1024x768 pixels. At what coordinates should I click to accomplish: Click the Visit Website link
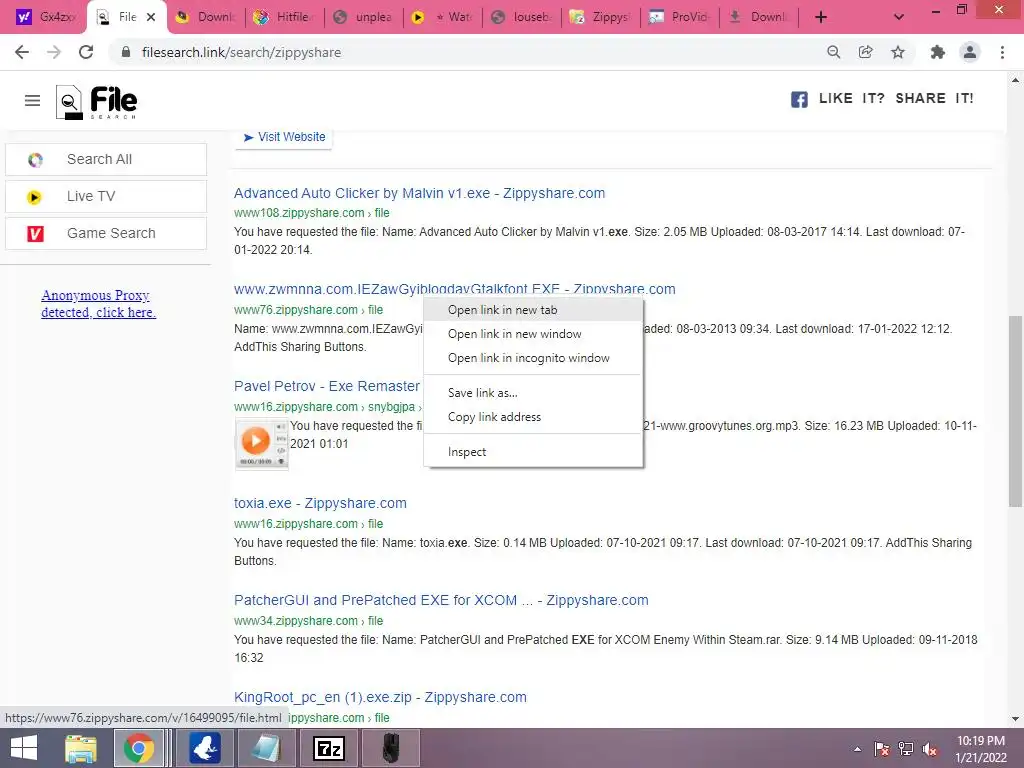click(284, 137)
